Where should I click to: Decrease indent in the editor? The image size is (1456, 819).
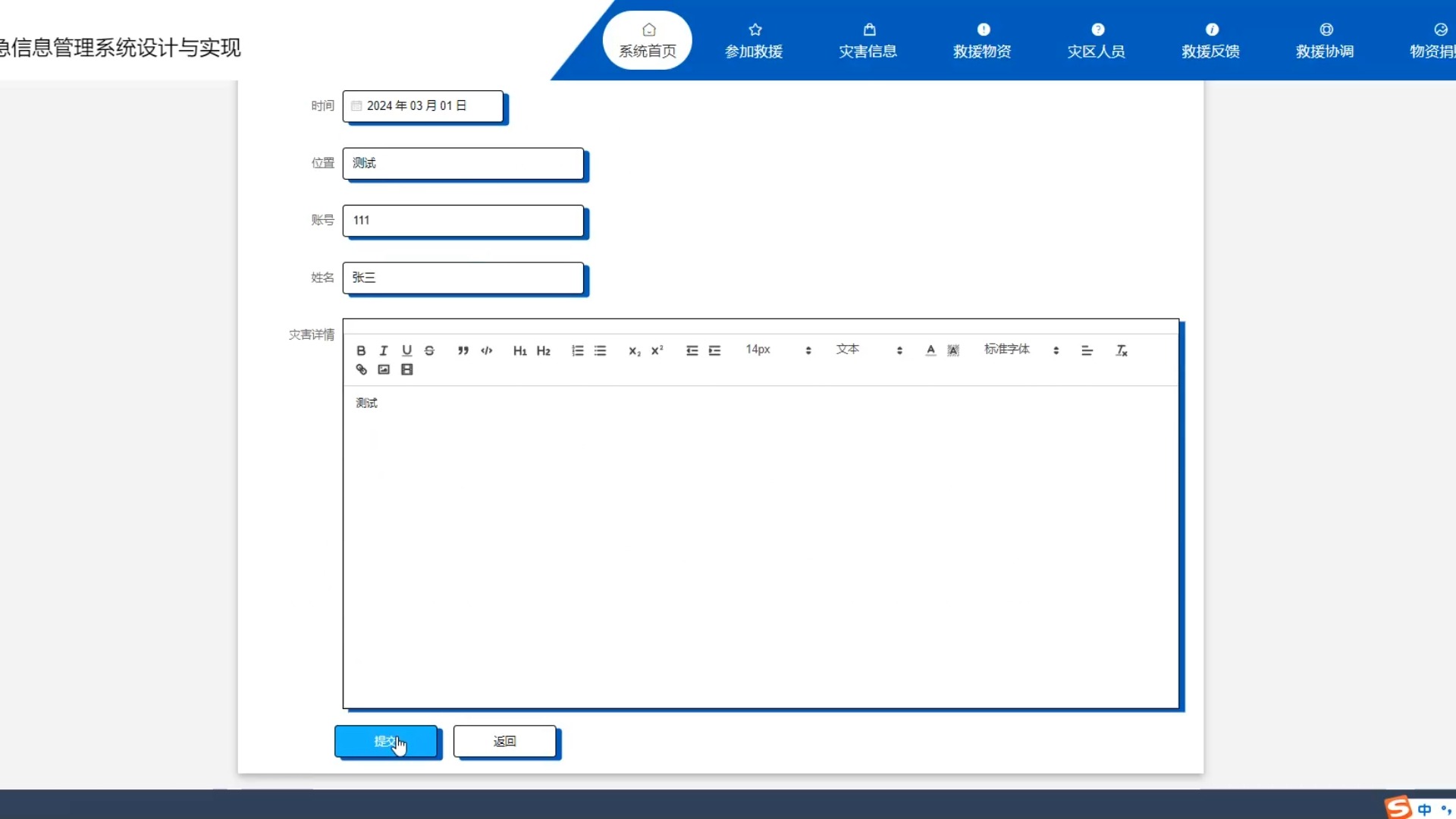click(692, 350)
